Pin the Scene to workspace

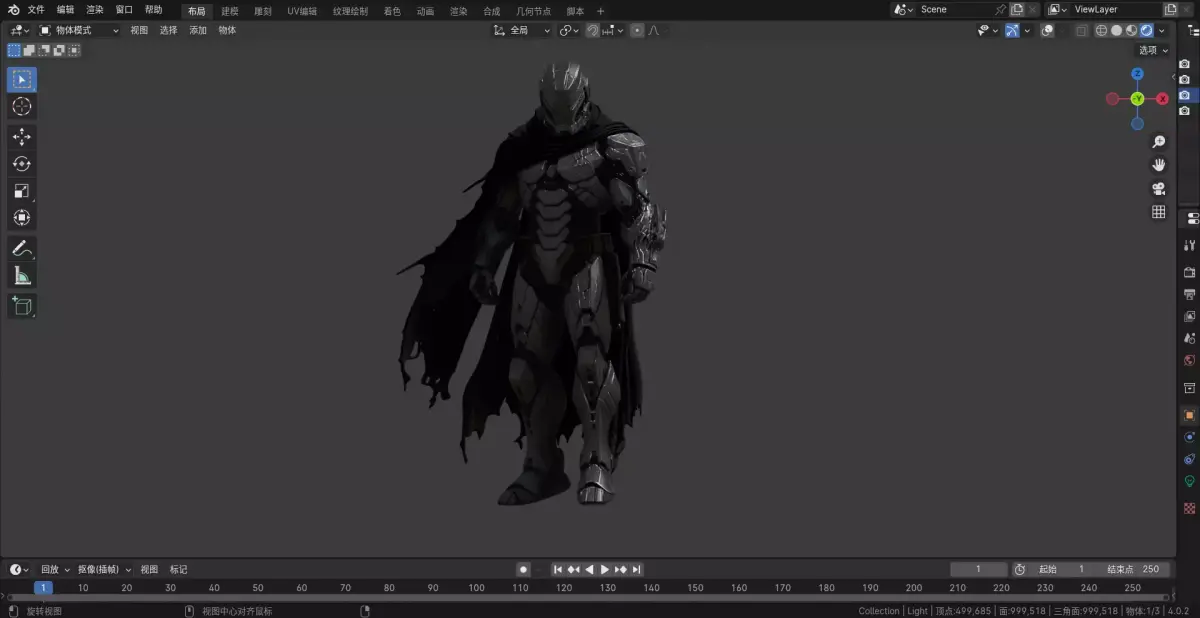[1000, 9]
